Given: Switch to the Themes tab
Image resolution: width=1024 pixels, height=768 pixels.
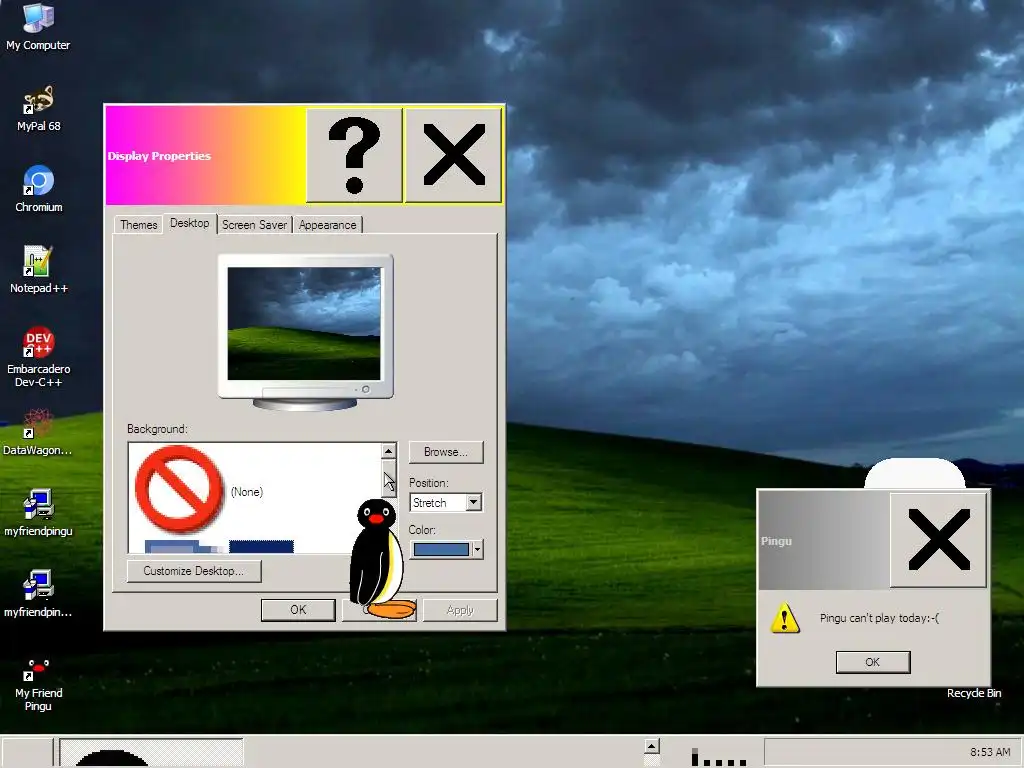Looking at the screenshot, I should click(138, 225).
